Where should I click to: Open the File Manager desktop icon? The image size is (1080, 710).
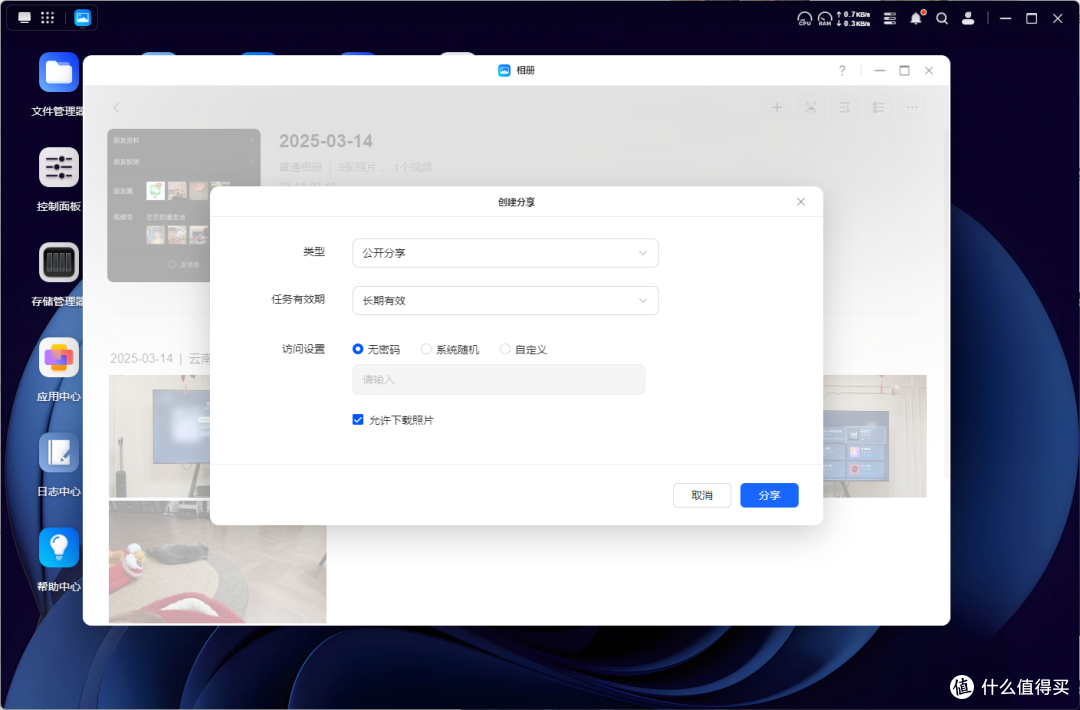(59, 72)
